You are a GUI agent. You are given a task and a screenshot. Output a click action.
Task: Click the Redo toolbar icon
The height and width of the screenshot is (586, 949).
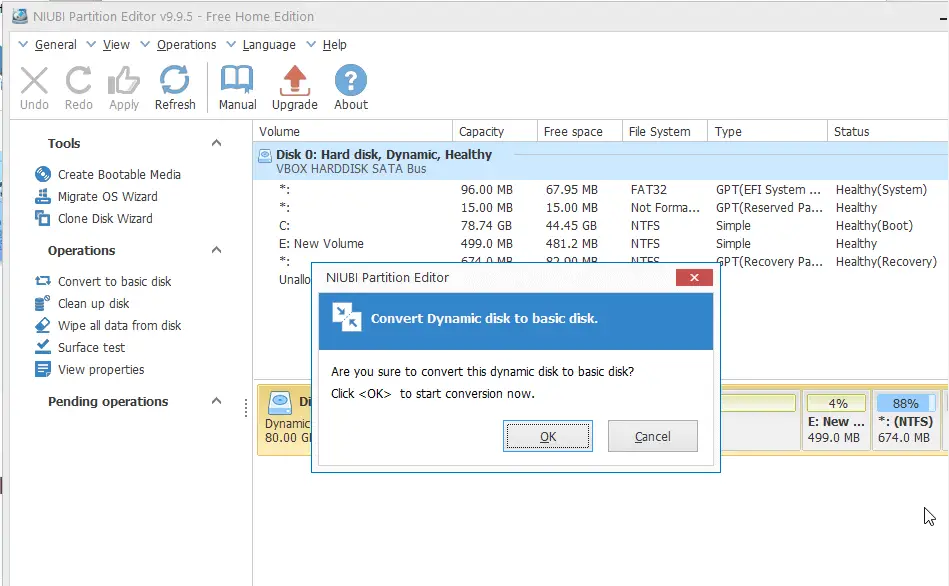click(79, 81)
